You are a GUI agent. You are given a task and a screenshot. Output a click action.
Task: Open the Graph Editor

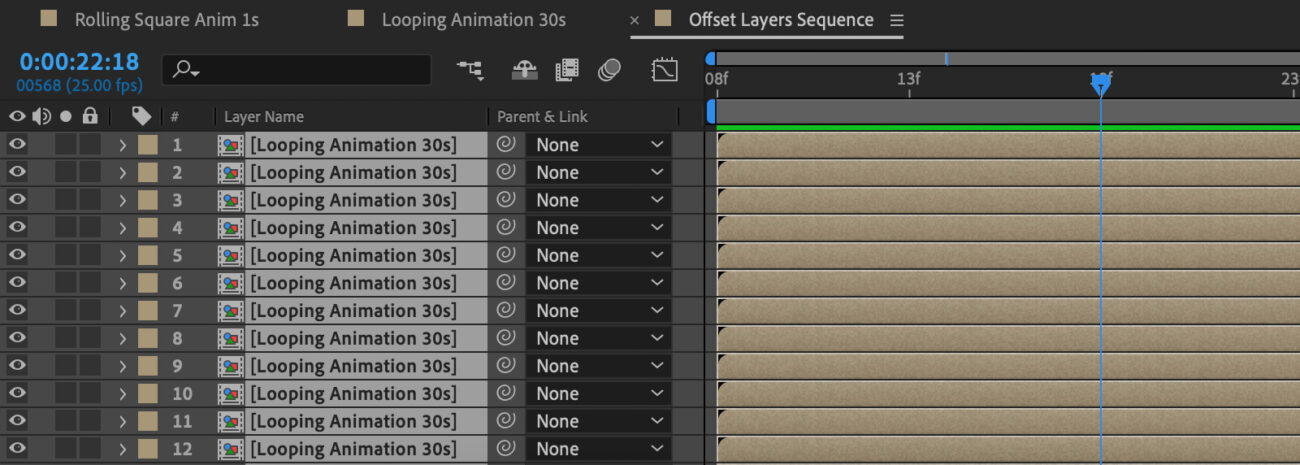(x=664, y=70)
